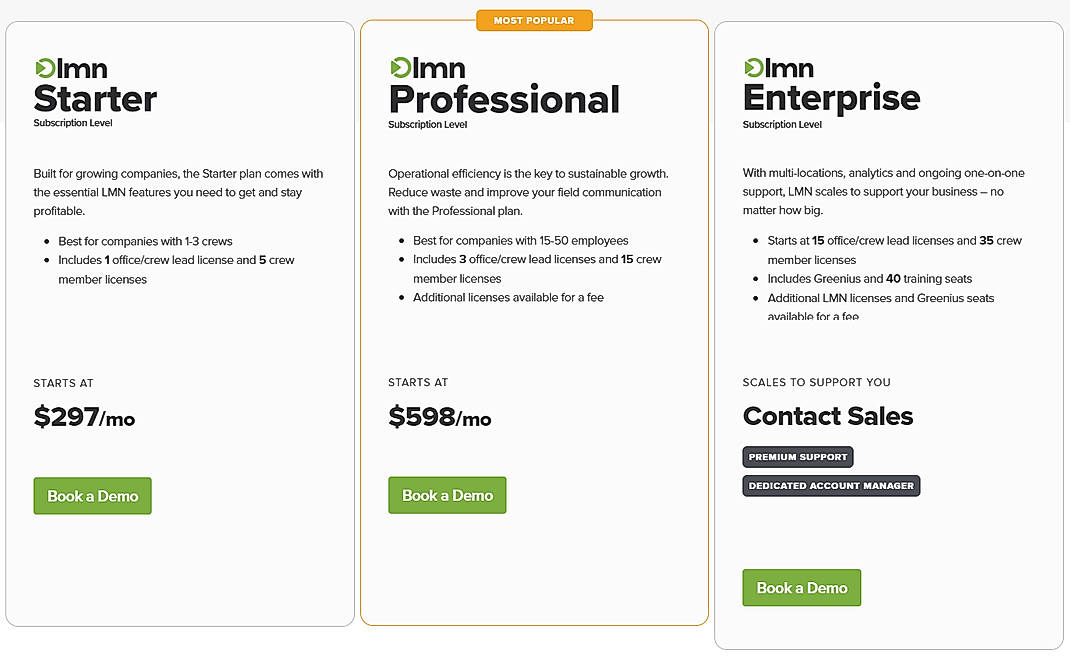Click Book a Demo on the Starter plan
The width and height of the screenshot is (1070, 658).
tap(92, 495)
